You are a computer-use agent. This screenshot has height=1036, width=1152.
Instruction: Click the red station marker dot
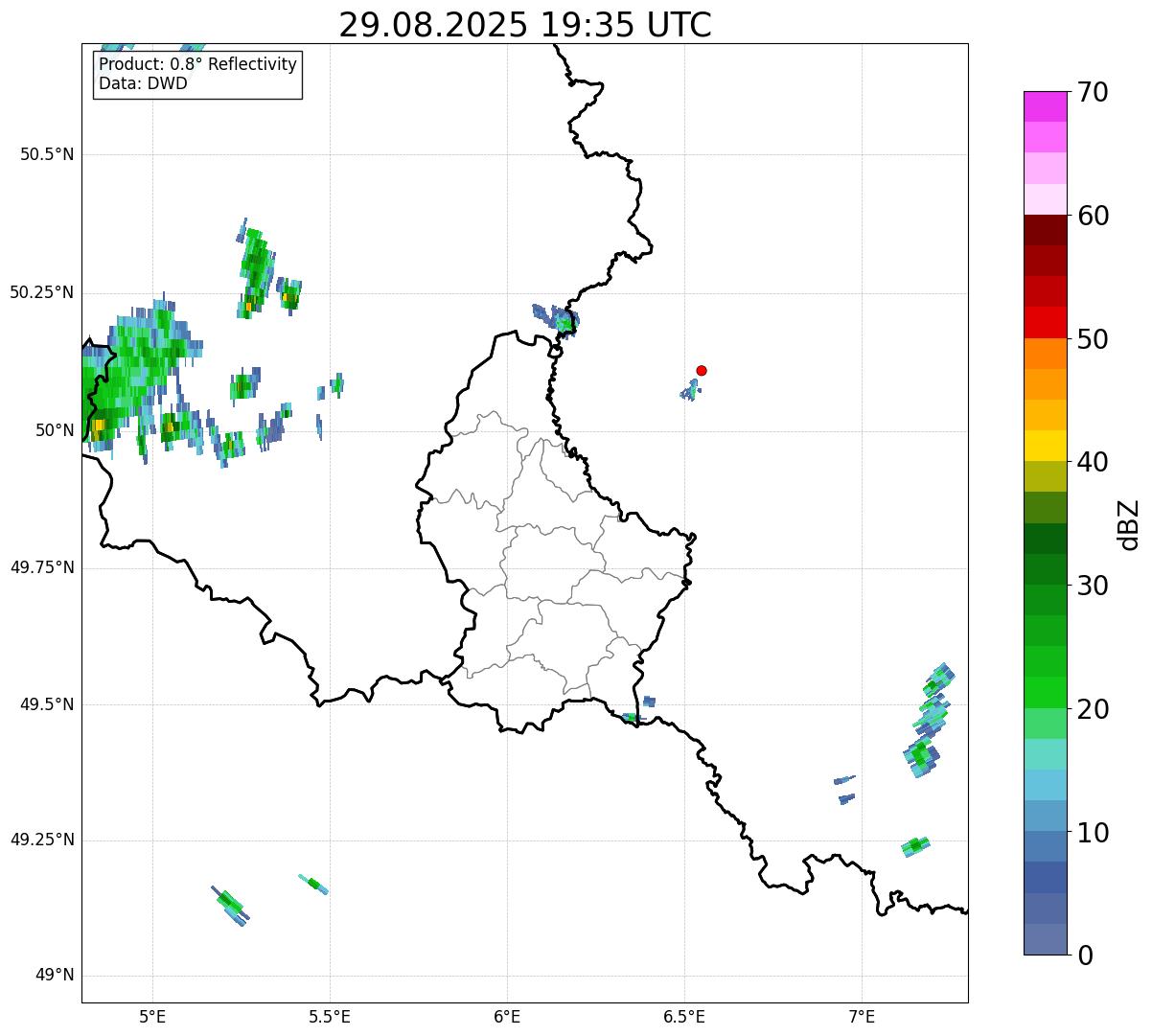tap(702, 370)
